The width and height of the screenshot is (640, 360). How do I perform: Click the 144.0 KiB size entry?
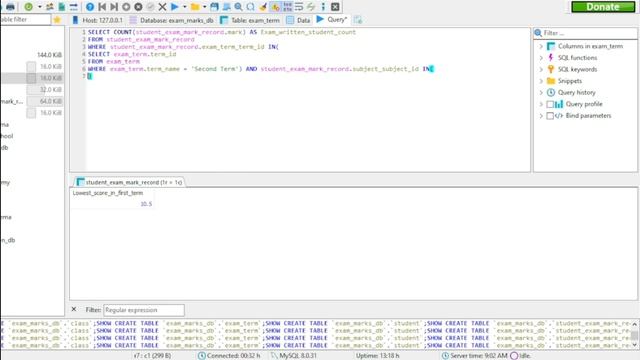(x=49, y=55)
